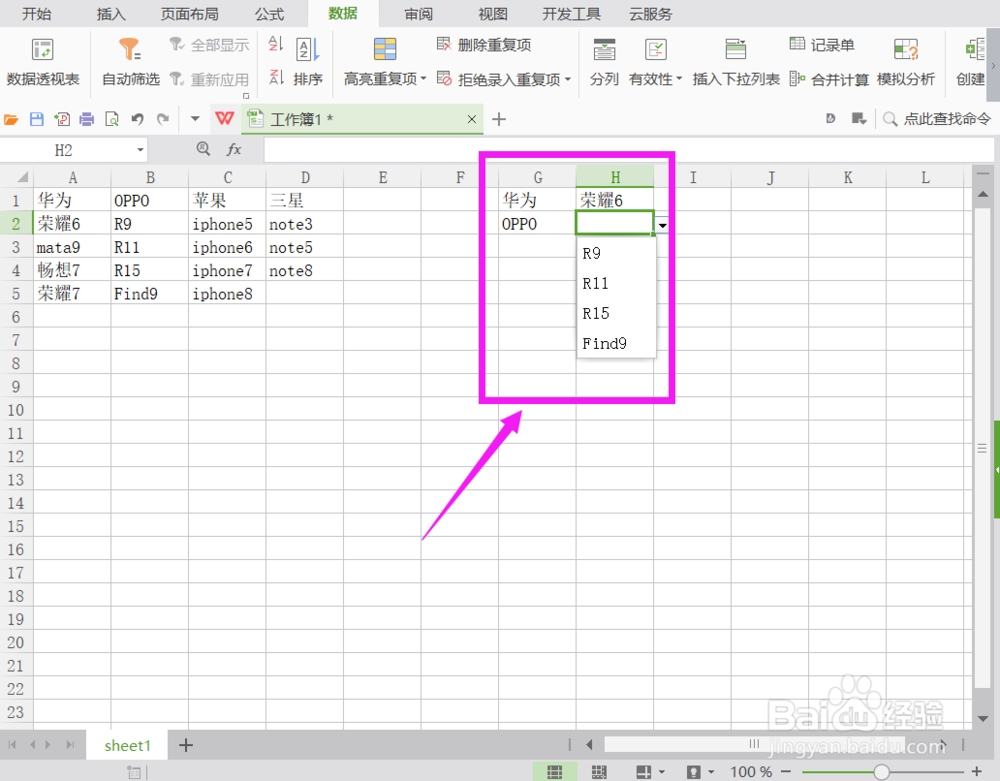The width and height of the screenshot is (1000, 781).
Task: Select R11 from the dropdown list
Action: (x=616, y=284)
